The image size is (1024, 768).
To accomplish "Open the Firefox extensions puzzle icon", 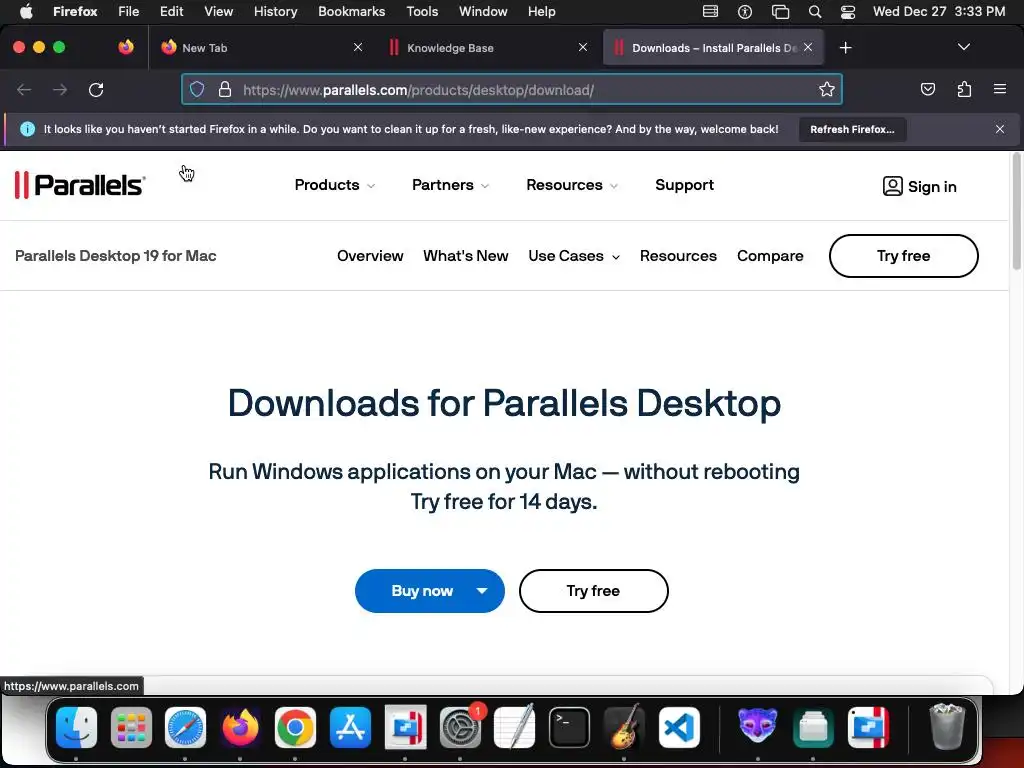I will click(964, 89).
